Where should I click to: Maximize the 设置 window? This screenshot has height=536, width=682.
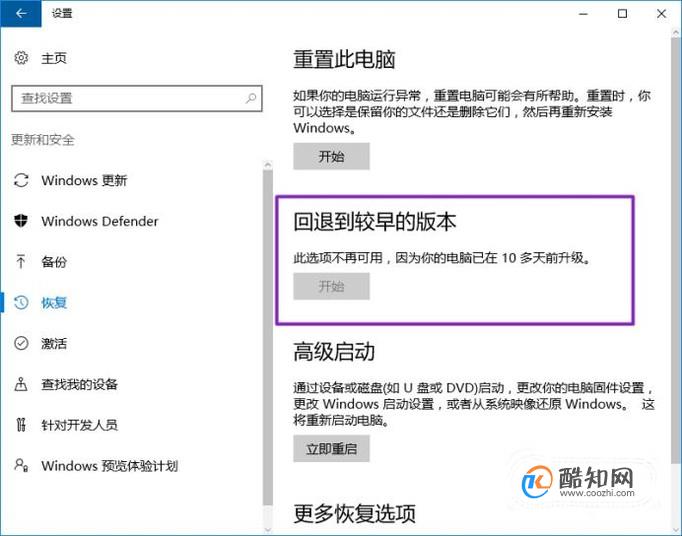tap(622, 13)
